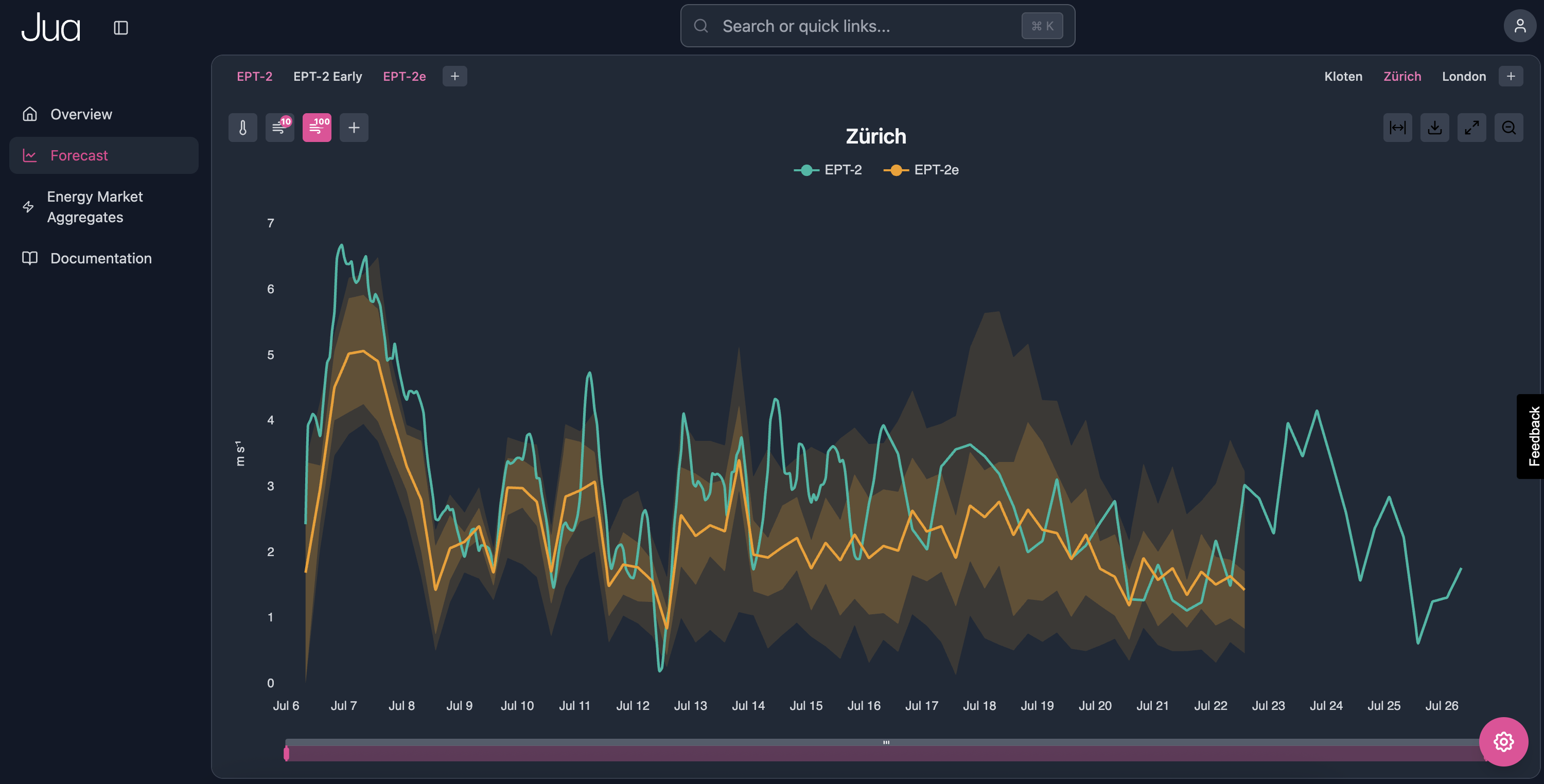This screenshot has width=1544, height=784.
Task: Switch to London location
Action: tap(1464, 76)
